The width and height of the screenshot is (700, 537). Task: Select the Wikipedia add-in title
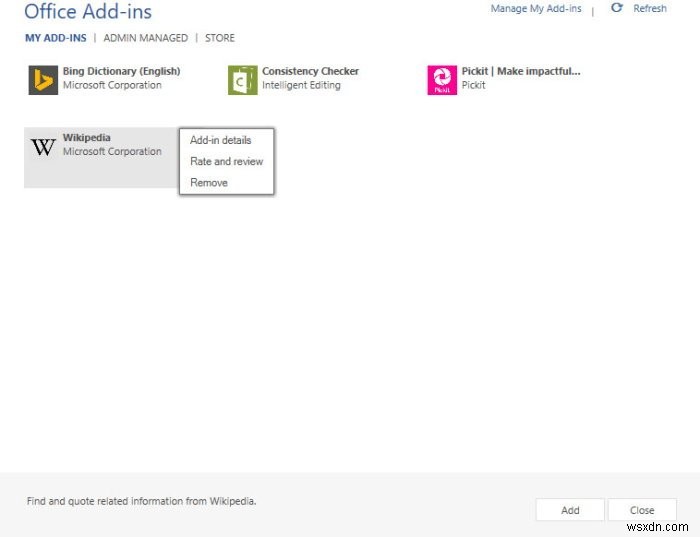tap(87, 137)
